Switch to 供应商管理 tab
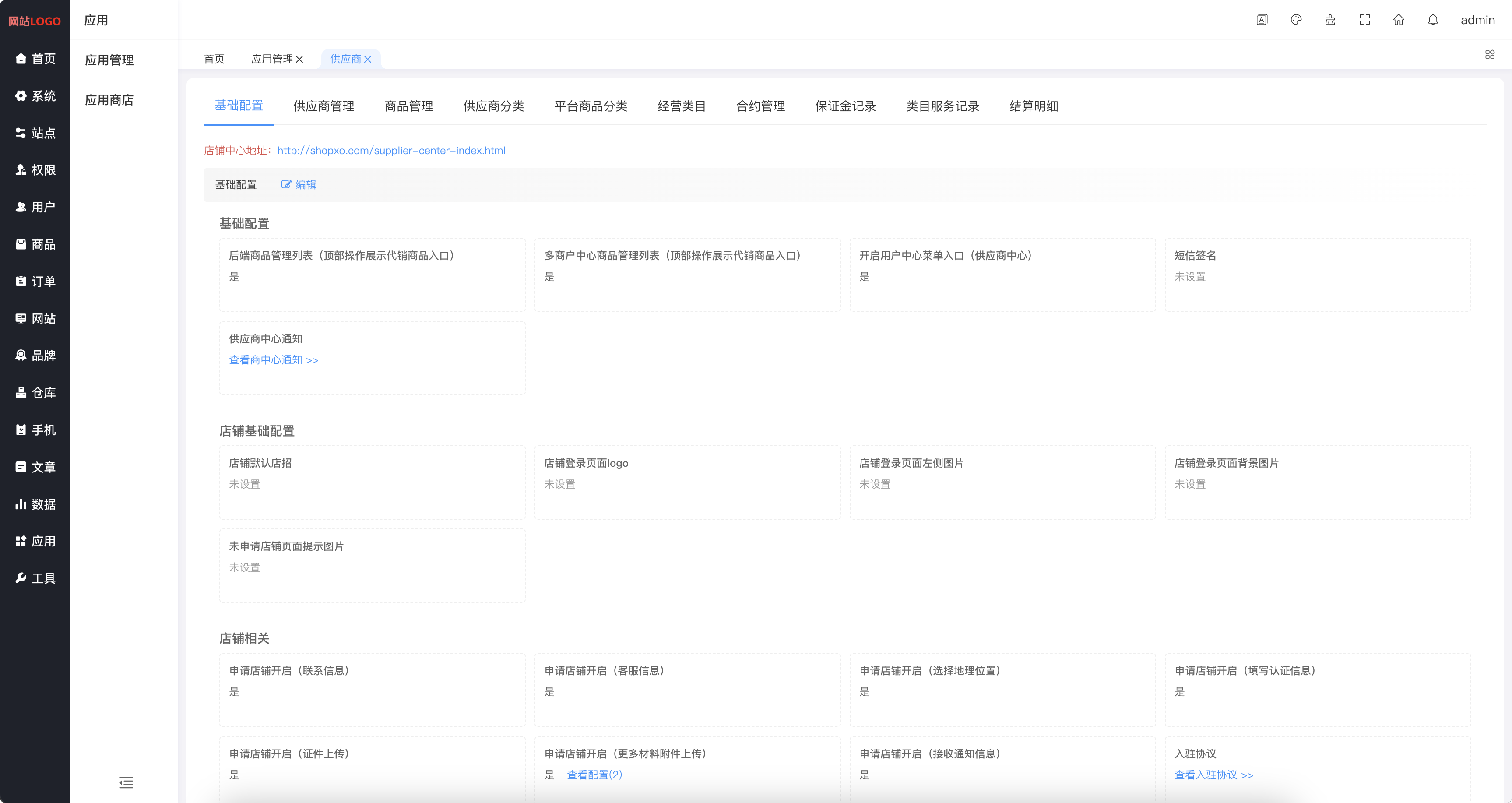This screenshot has height=803, width=1512. (x=323, y=106)
